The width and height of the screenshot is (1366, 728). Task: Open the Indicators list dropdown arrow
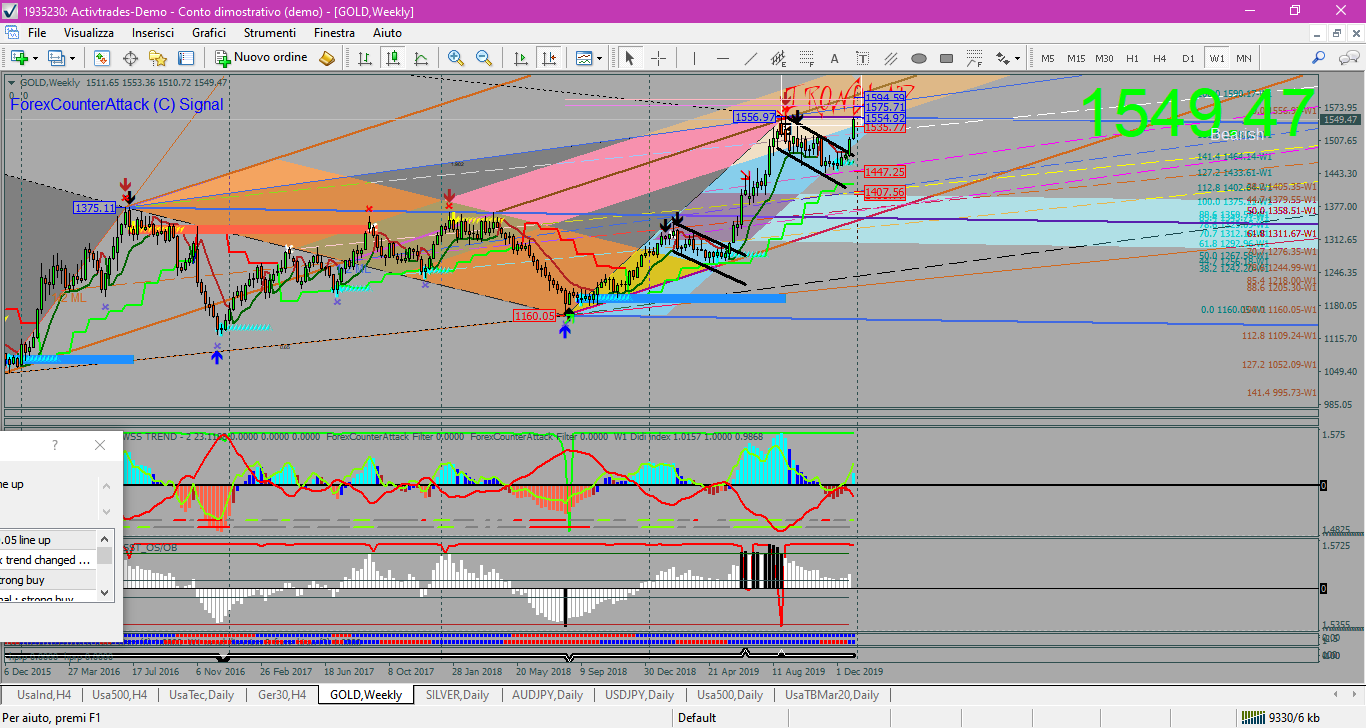(x=599, y=58)
